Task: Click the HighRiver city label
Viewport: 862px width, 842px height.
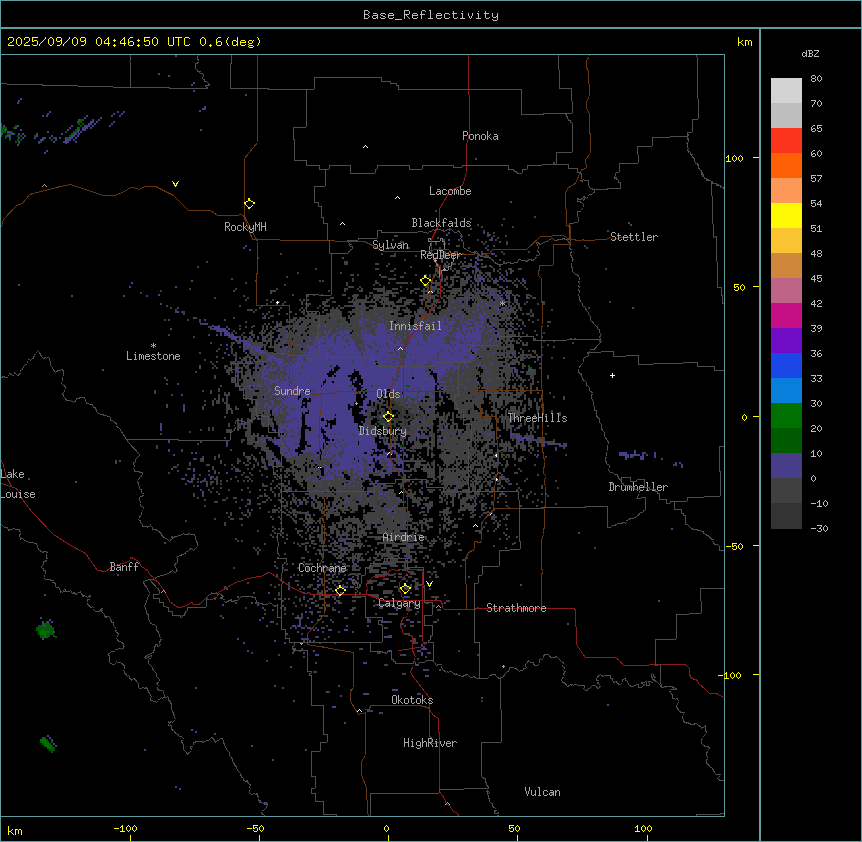Action: tap(430, 743)
